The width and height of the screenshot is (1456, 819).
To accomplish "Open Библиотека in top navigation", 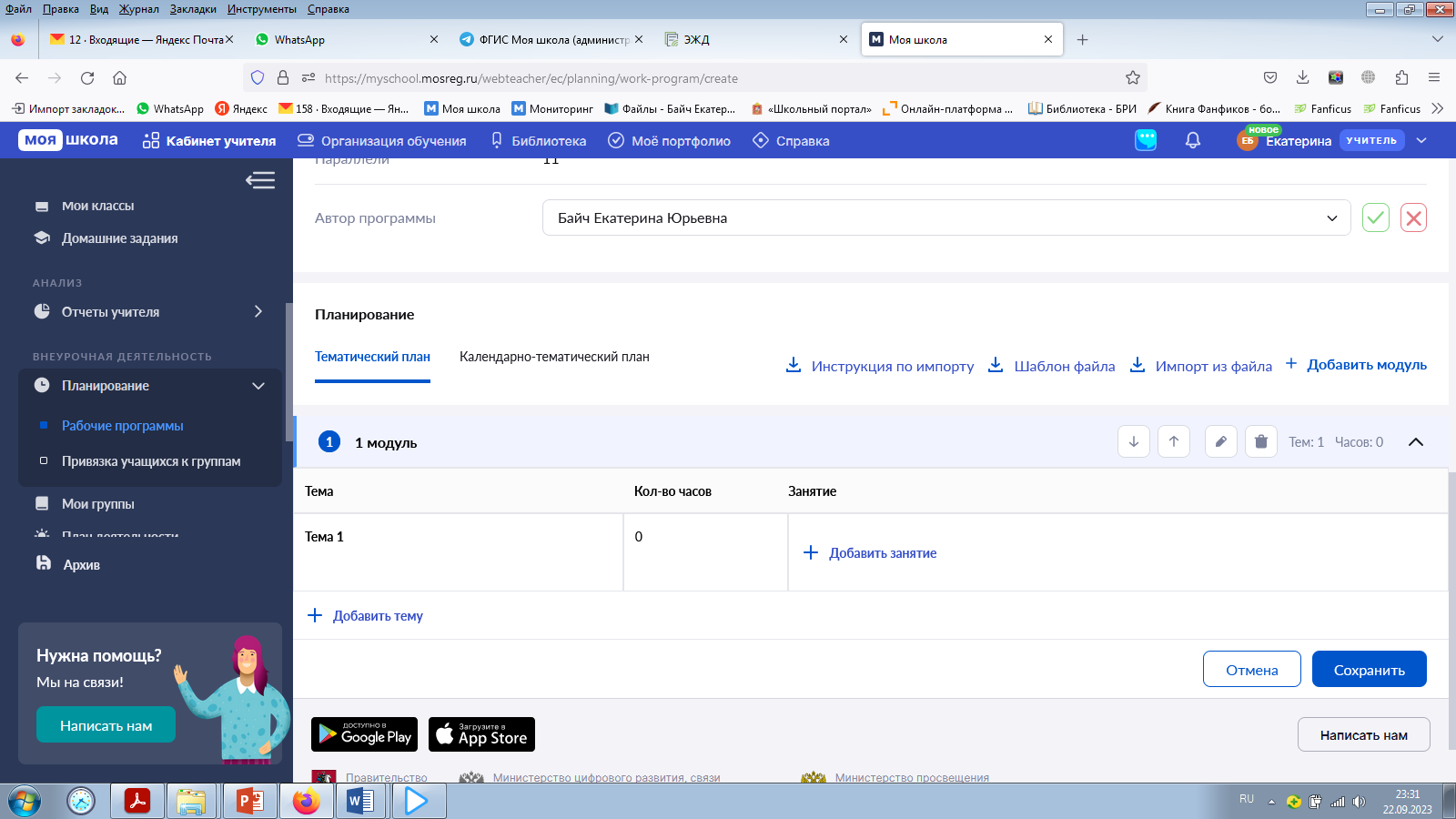I will point(539,141).
